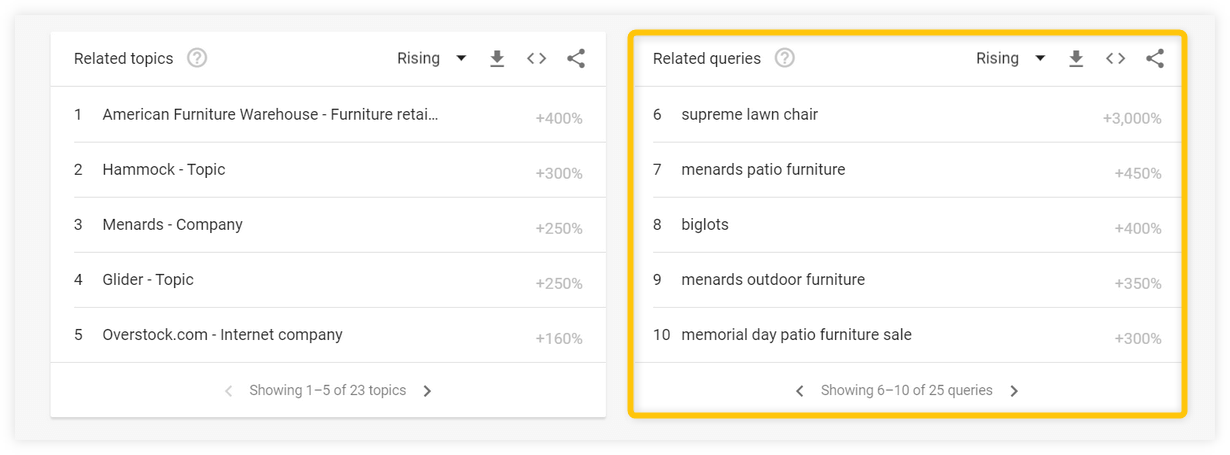Viewport: 1230px width, 455px height.
Task: Expand Rising dropdown in Related queries
Action: pyautogui.click(x=1011, y=58)
